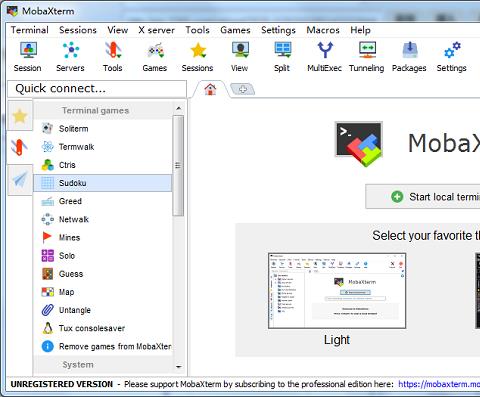
Task: Click the Tools toolbar icon
Action: (113, 57)
